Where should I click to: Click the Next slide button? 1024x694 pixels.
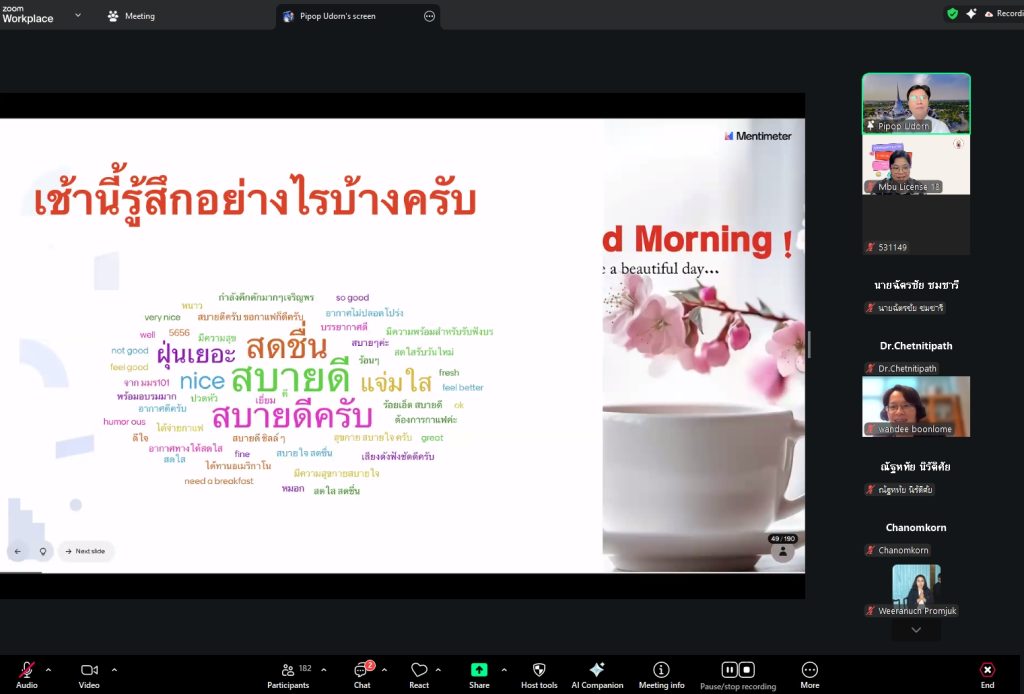point(86,551)
